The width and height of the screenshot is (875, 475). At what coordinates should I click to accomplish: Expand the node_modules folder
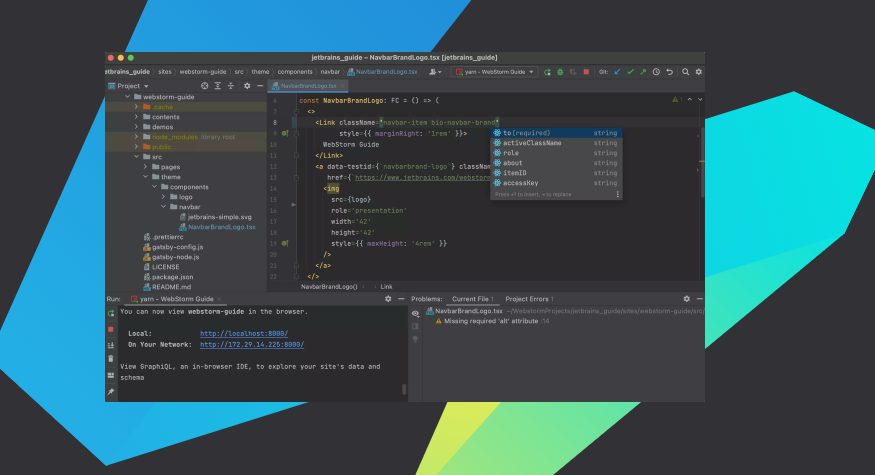point(137,137)
